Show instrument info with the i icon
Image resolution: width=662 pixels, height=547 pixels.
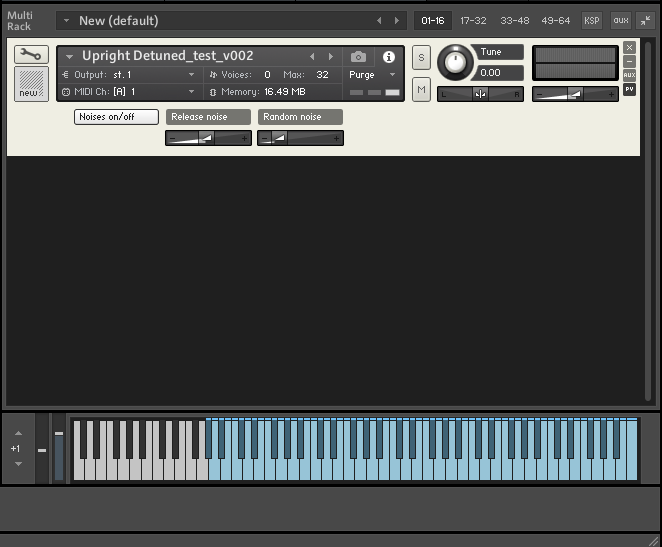[x=388, y=57]
